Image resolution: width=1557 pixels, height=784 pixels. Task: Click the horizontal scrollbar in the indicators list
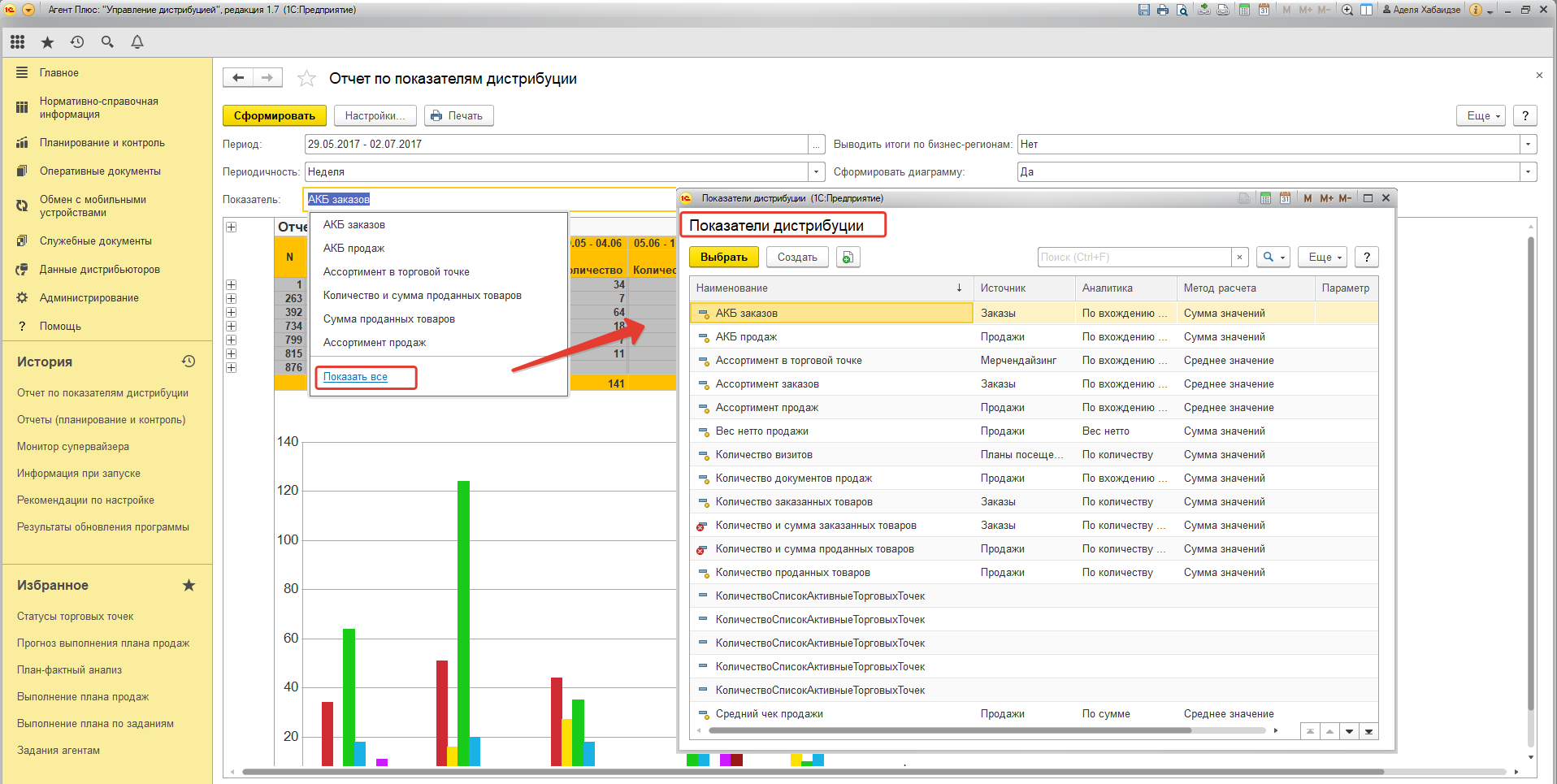point(949,730)
